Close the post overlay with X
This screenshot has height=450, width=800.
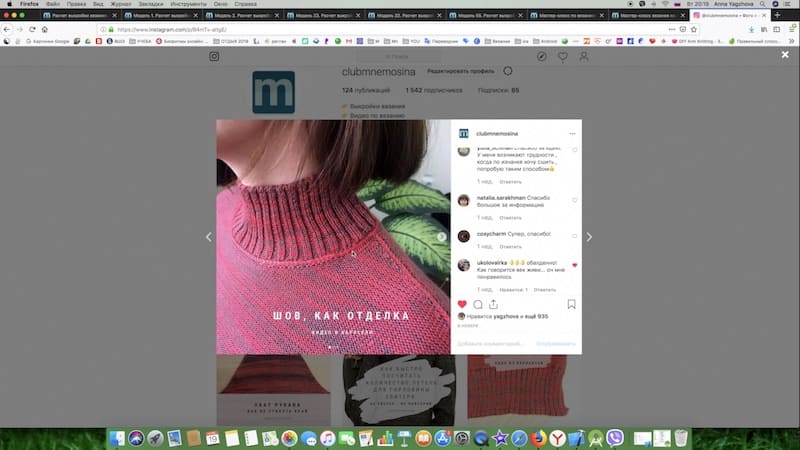785,55
